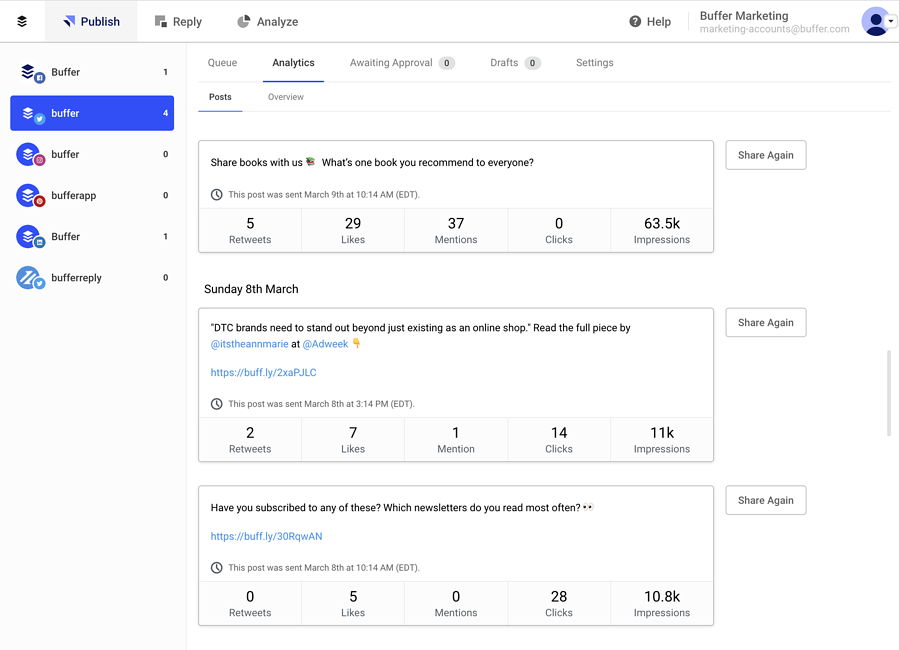The image size is (899, 650).
Task: Click the vertical scrollbar on the right
Action: coord(889,390)
